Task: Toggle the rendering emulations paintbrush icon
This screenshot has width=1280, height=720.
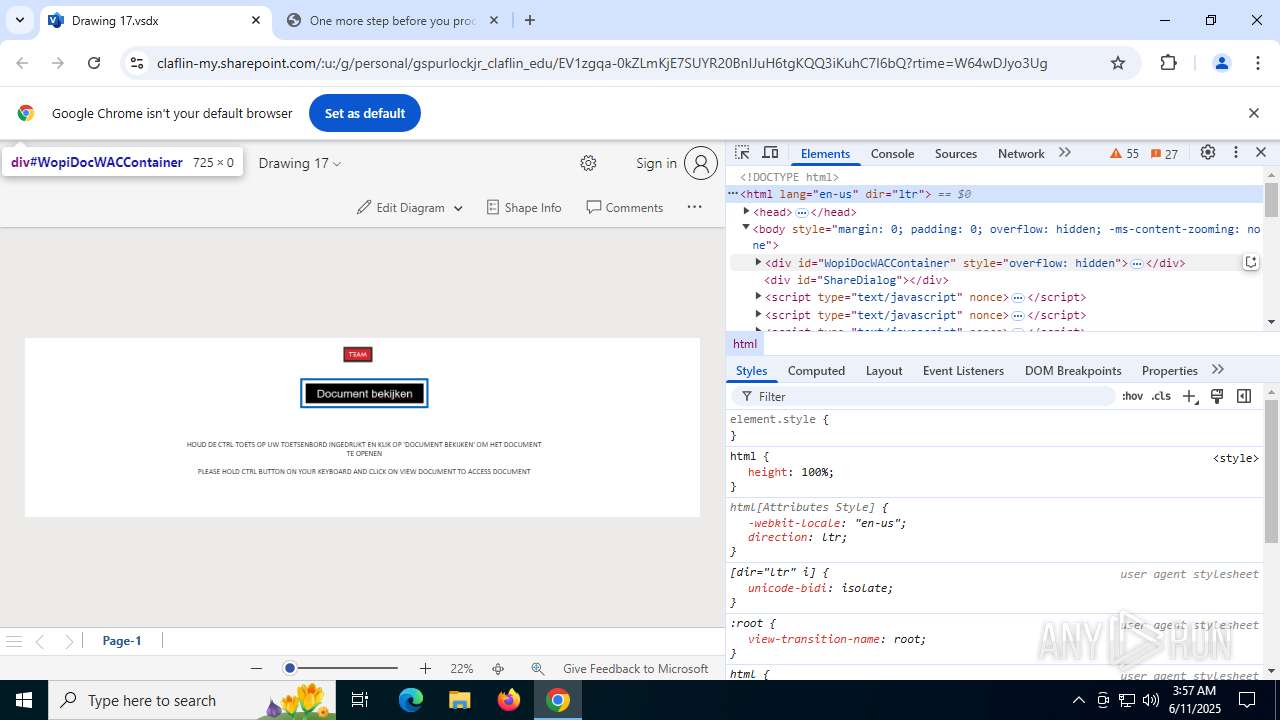Action: coord(1217,396)
